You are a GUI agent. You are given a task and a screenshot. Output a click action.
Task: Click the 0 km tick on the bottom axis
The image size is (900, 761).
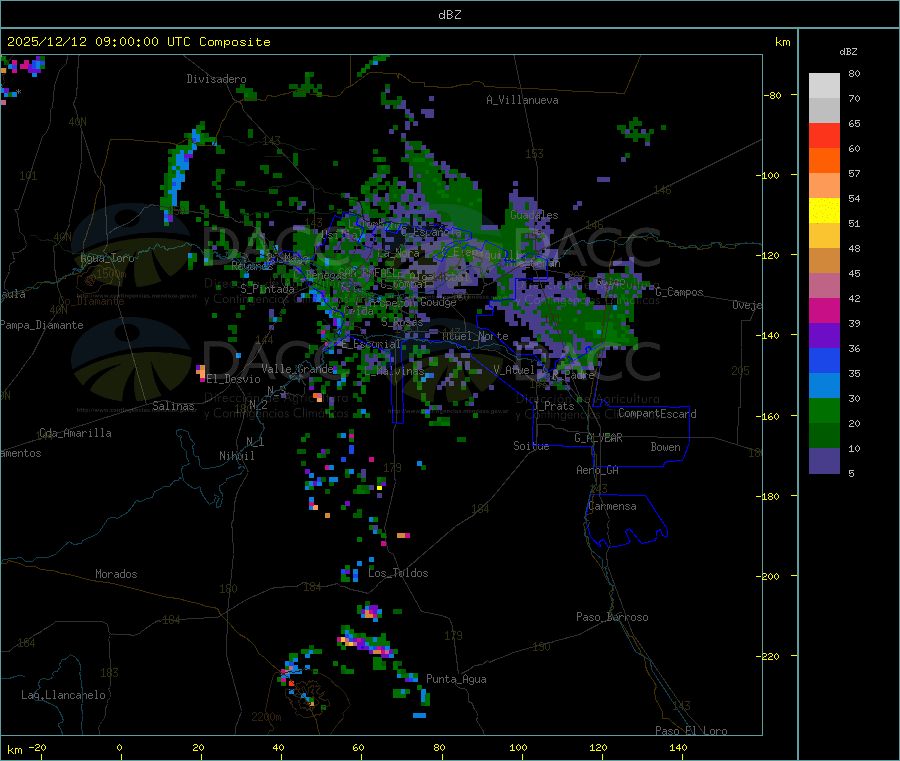click(119, 747)
